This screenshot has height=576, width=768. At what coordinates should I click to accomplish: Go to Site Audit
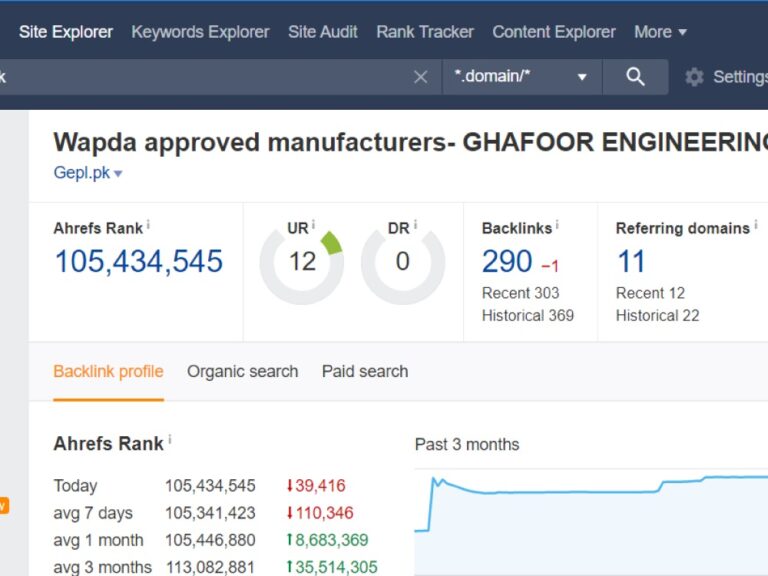coord(323,32)
